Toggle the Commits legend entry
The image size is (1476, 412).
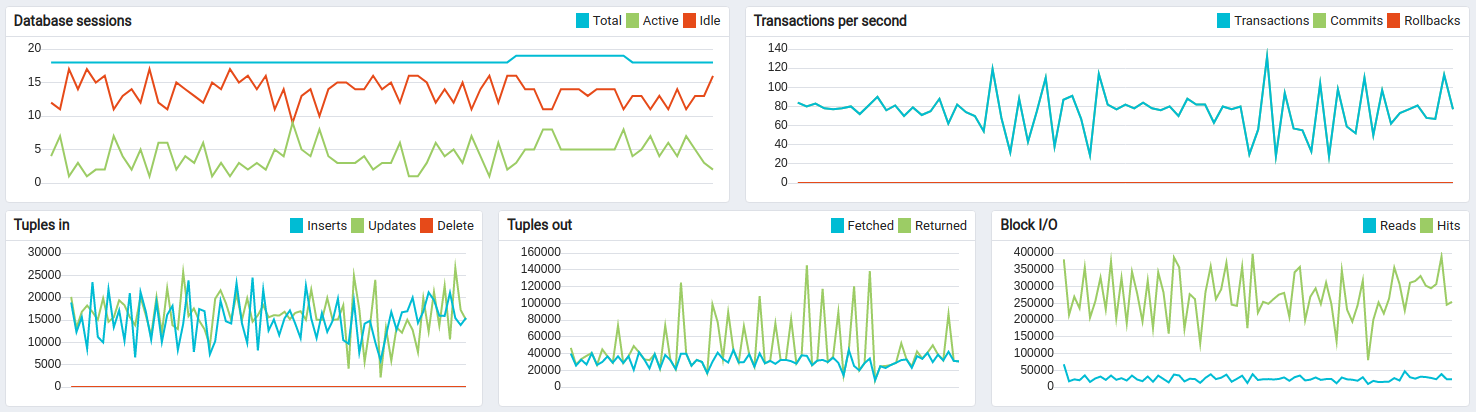coord(1356,21)
